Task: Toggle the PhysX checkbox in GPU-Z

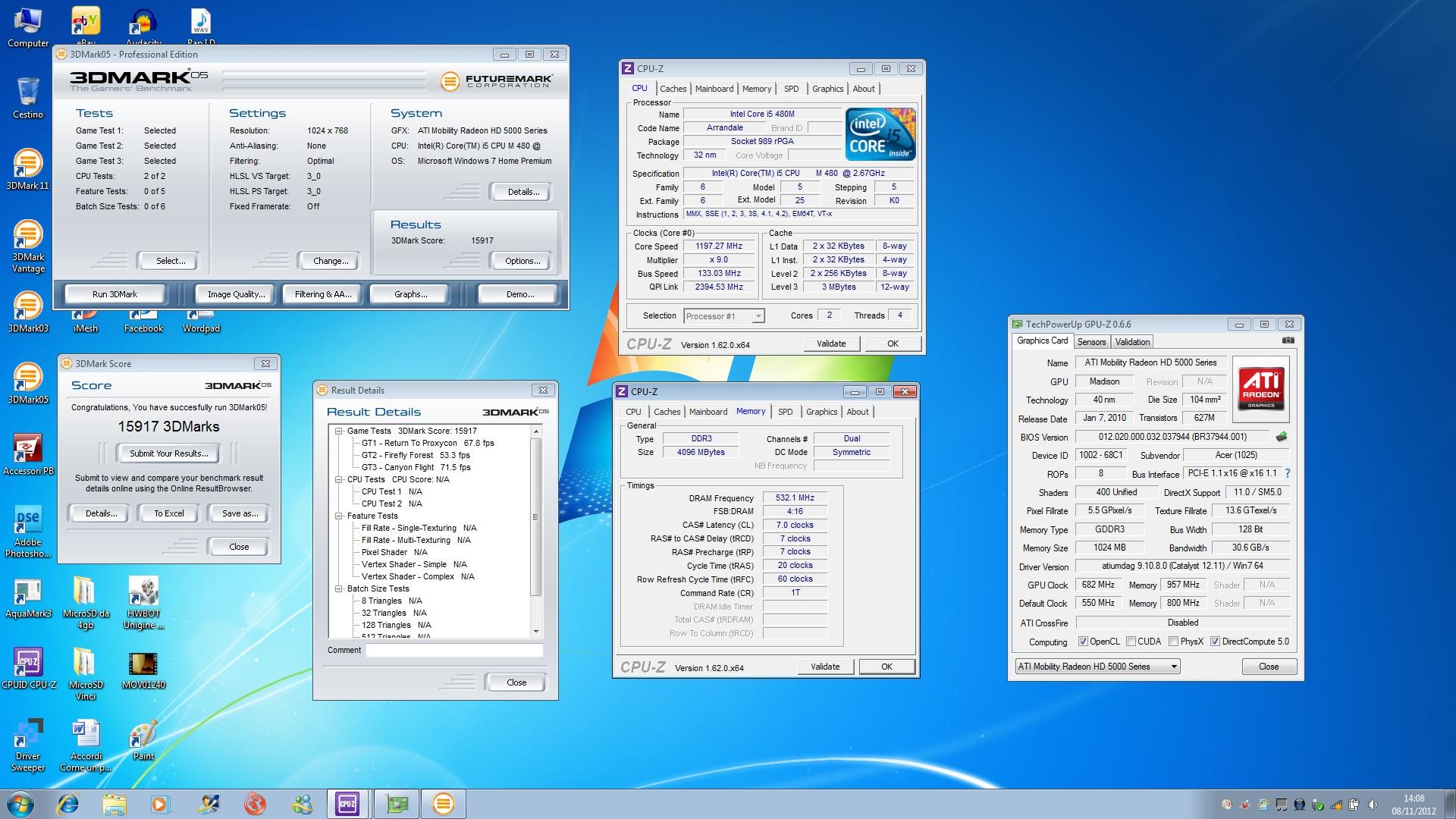Action: [1173, 642]
